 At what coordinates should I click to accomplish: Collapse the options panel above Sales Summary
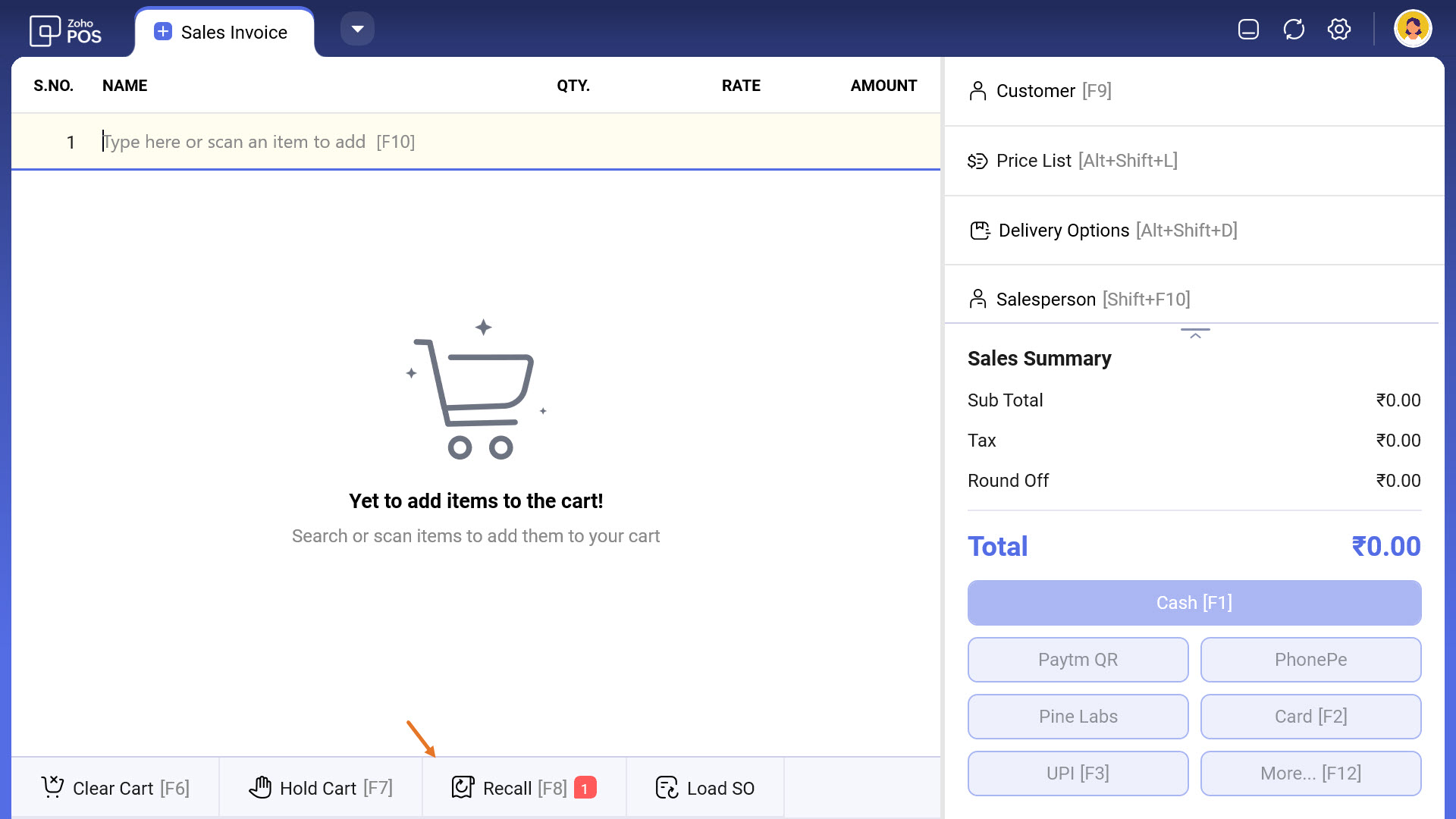point(1195,334)
